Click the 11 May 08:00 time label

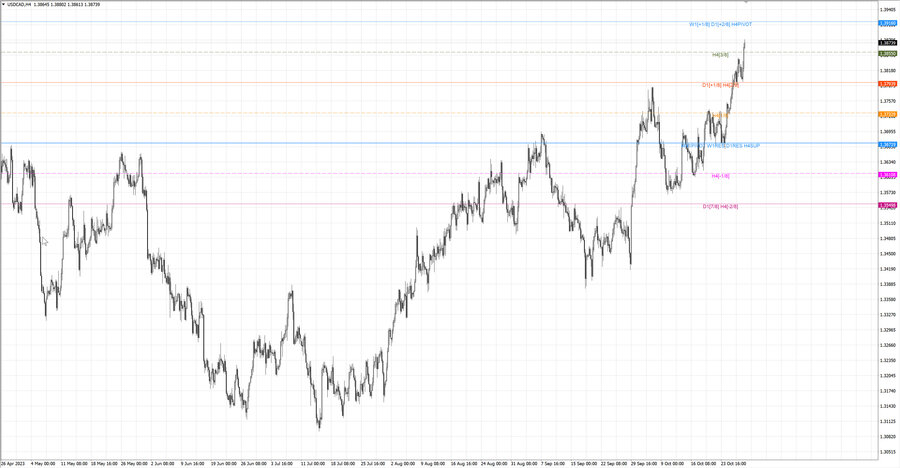pos(74,463)
